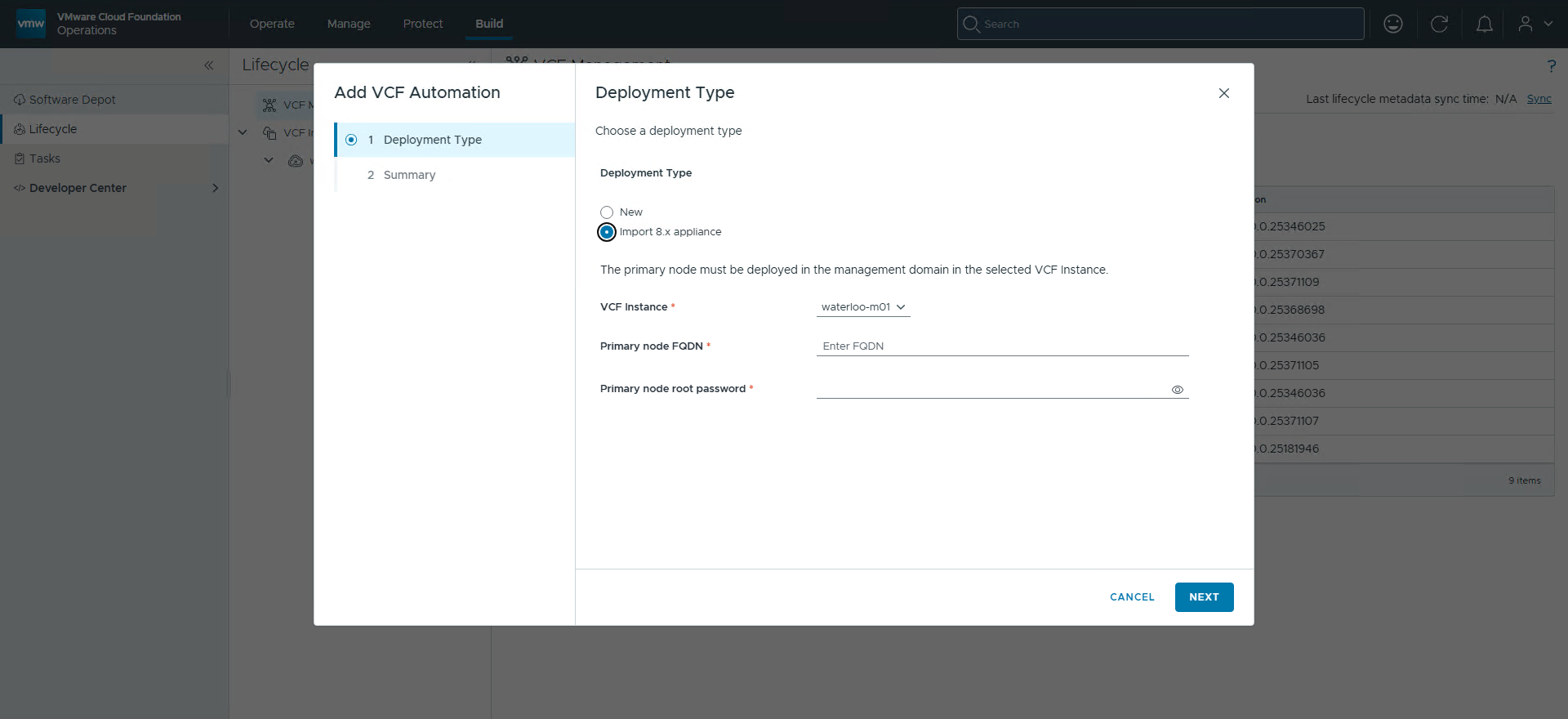This screenshot has width=1568, height=719.
Task: Open the Protect menu
Action: pos(423,24)
